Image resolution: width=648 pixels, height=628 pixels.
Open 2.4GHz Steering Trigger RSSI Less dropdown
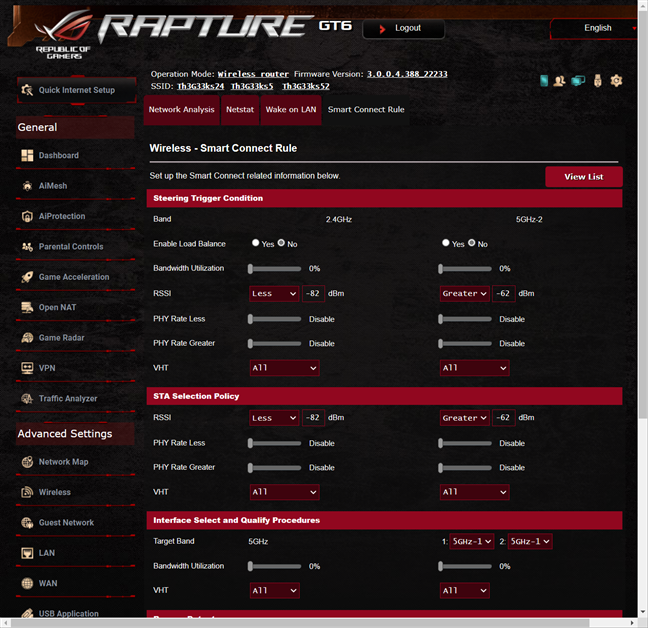(x=274, y=294)
